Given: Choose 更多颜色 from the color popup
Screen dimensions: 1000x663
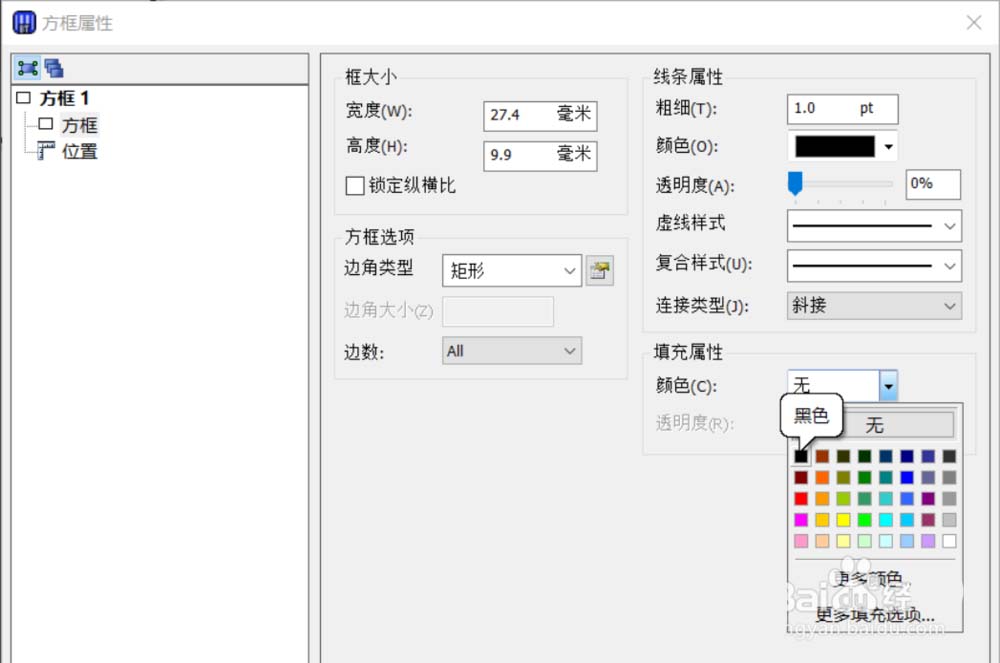Looking at the screenshot, I should click(x=868, y=578).
